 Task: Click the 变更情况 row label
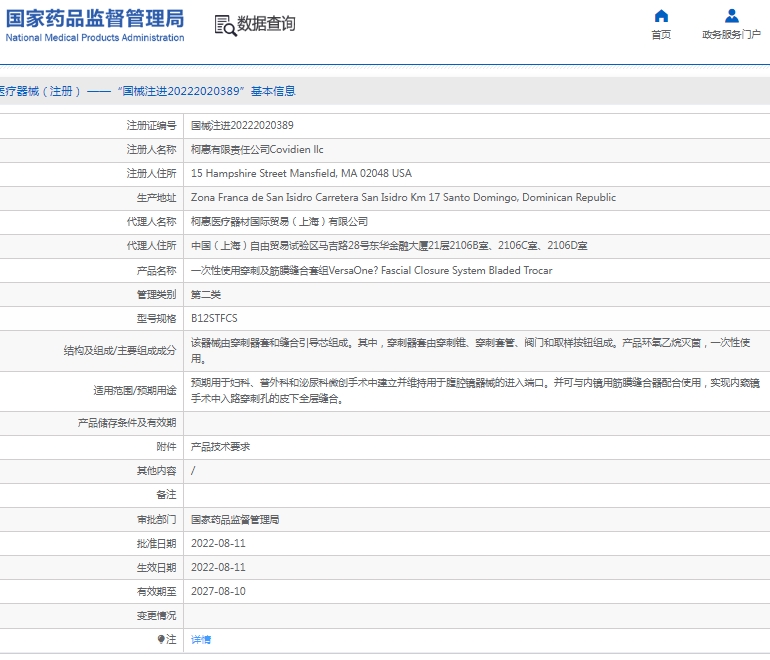(x=156, y=615)
